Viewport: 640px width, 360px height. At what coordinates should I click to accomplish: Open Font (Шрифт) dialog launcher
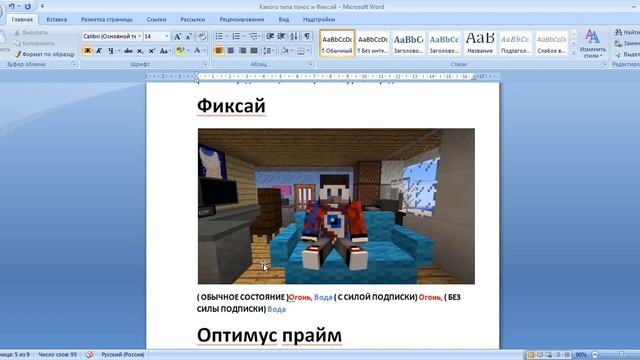coord(205,64)
